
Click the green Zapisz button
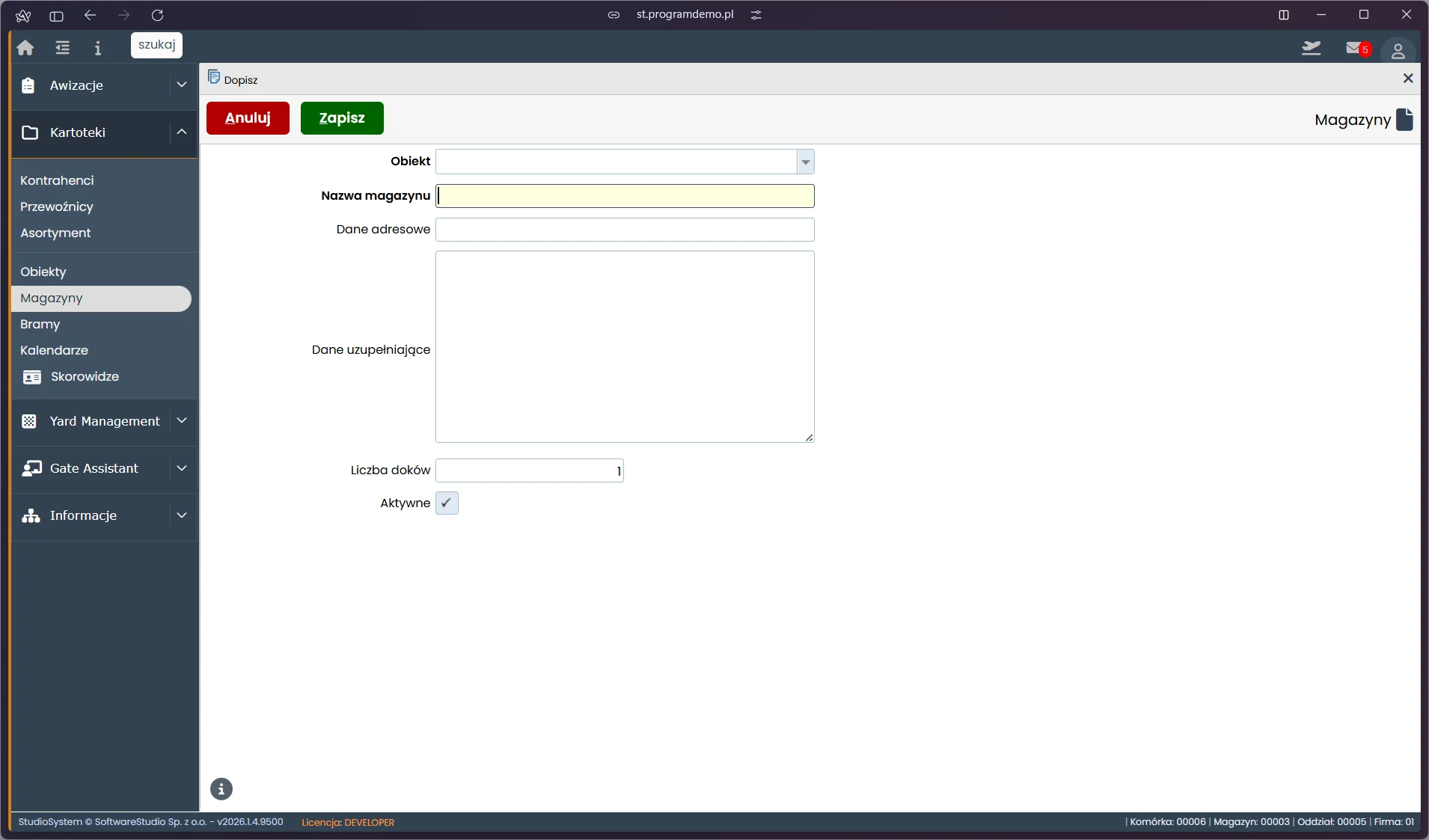tap(342, 118)
